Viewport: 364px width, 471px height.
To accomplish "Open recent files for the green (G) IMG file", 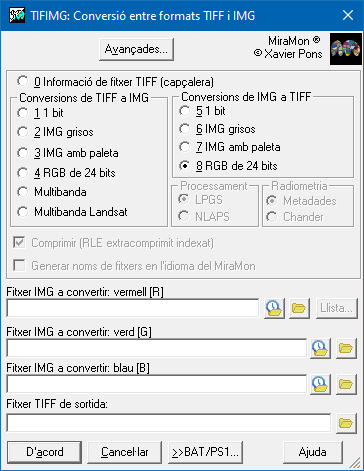I will point(320,348).
